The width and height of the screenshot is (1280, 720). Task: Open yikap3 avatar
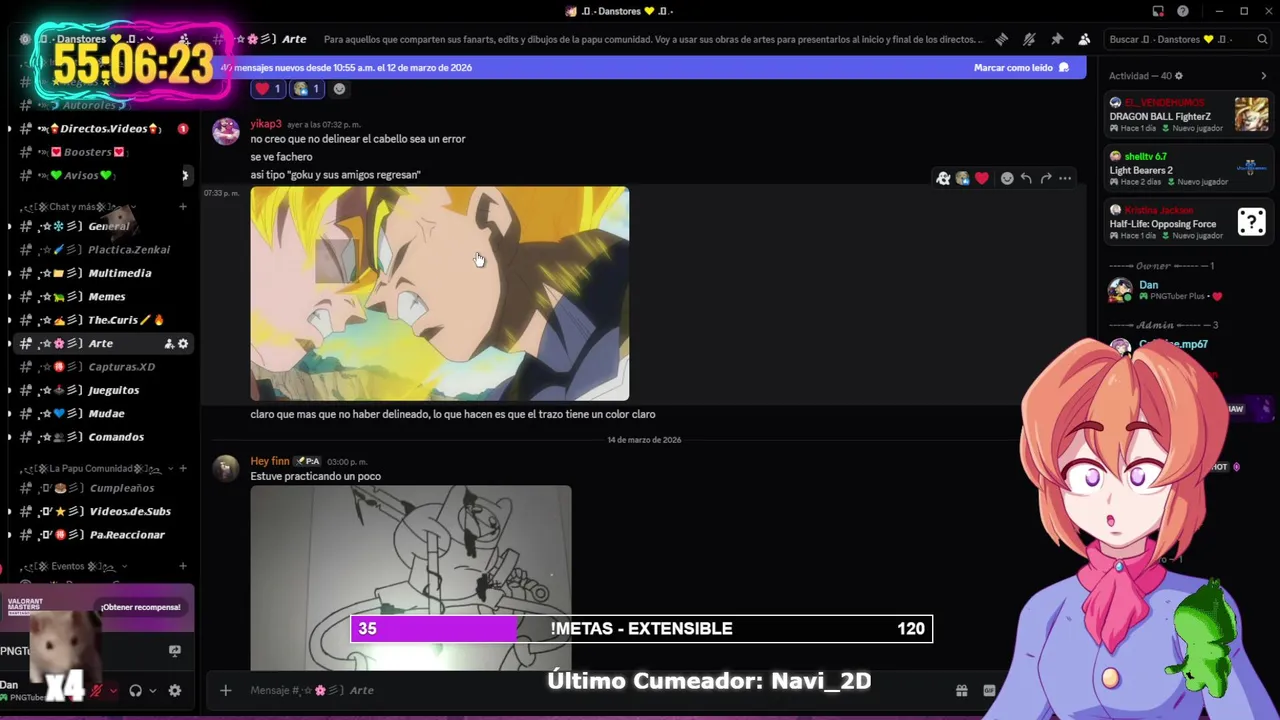pyautogui.click(x=226, y=131)
